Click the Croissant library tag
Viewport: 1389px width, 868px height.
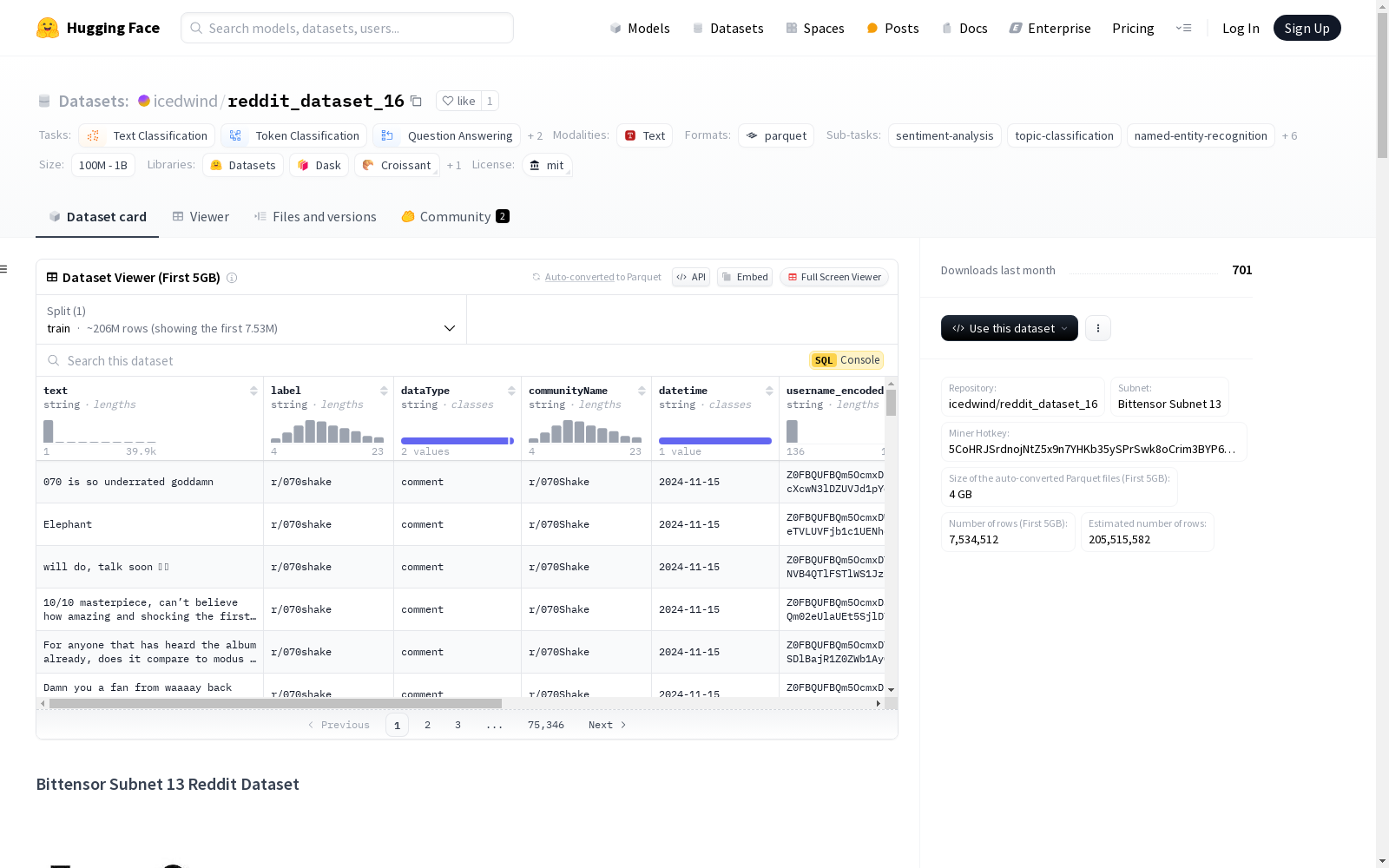pos(397,166)
